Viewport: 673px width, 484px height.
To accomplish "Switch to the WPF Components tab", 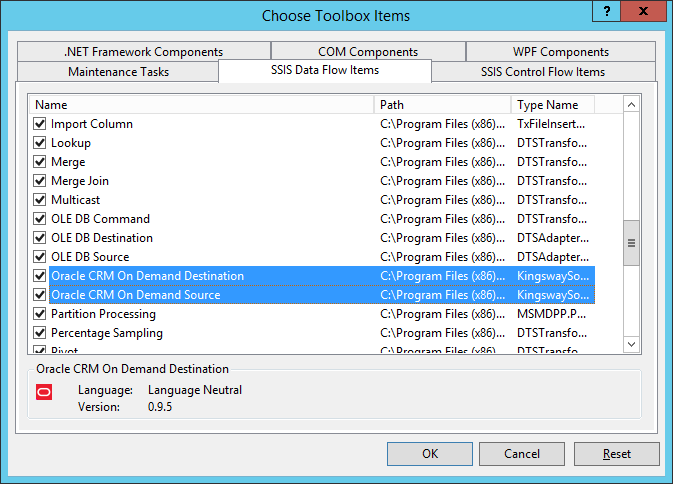I will click(x=561, y=51).
